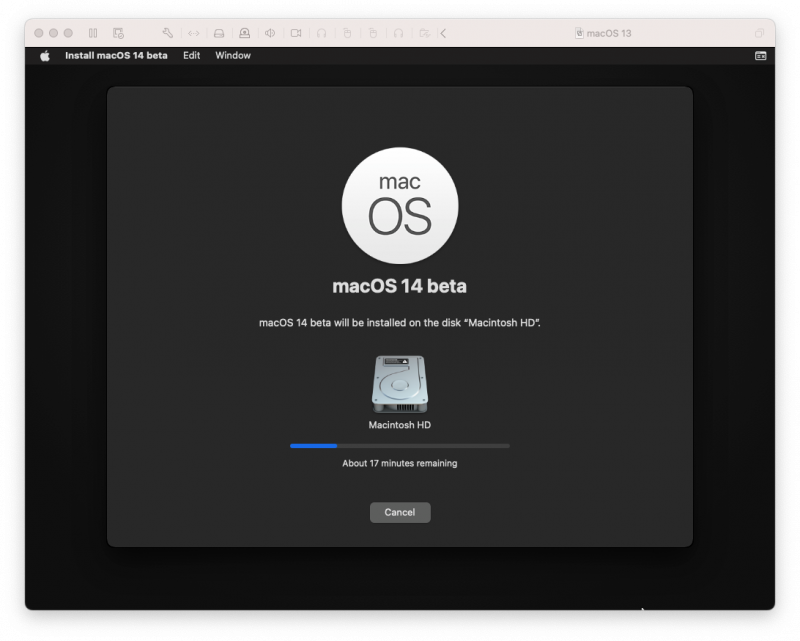Open the input menu icon in guest menu bar
The width and height of the screenshot is (800, 641).
tap(760, 56)
